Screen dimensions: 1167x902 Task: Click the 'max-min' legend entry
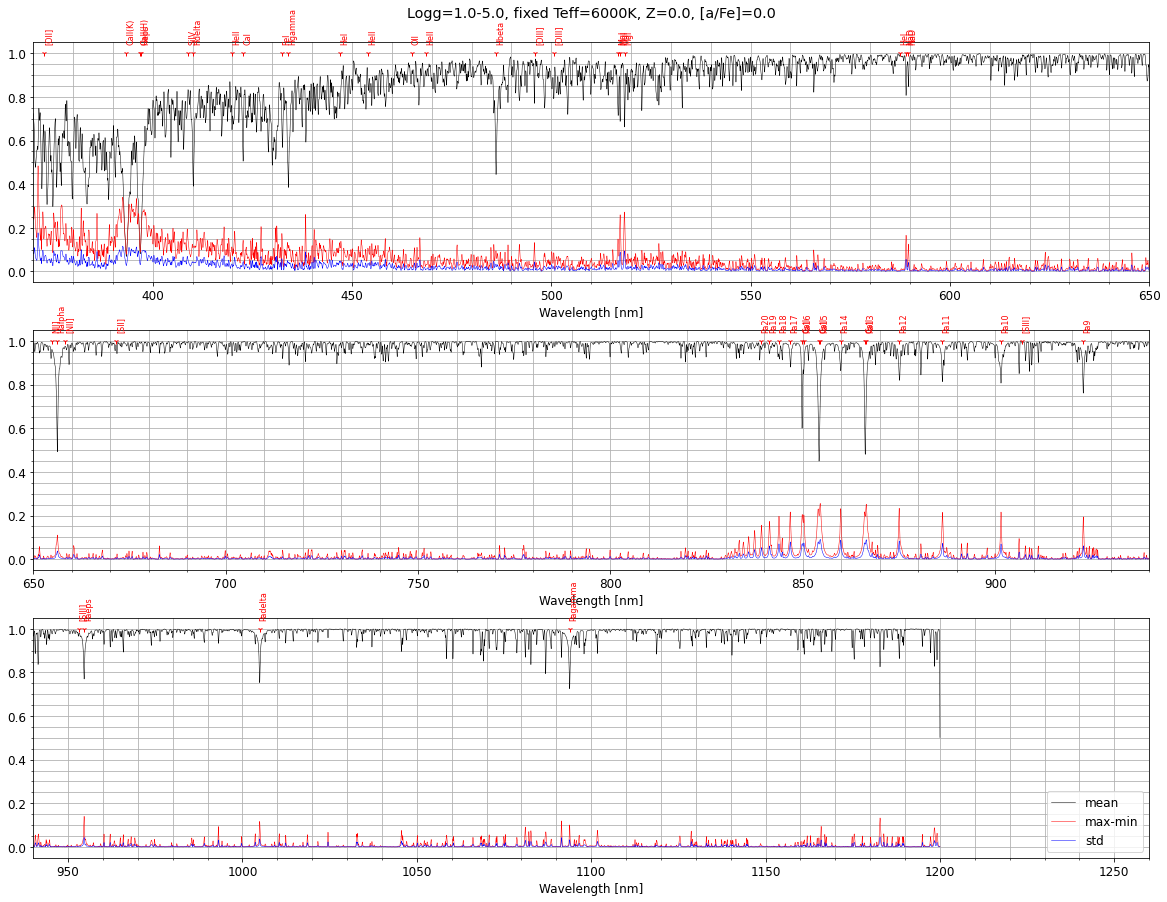(1110, 822)
